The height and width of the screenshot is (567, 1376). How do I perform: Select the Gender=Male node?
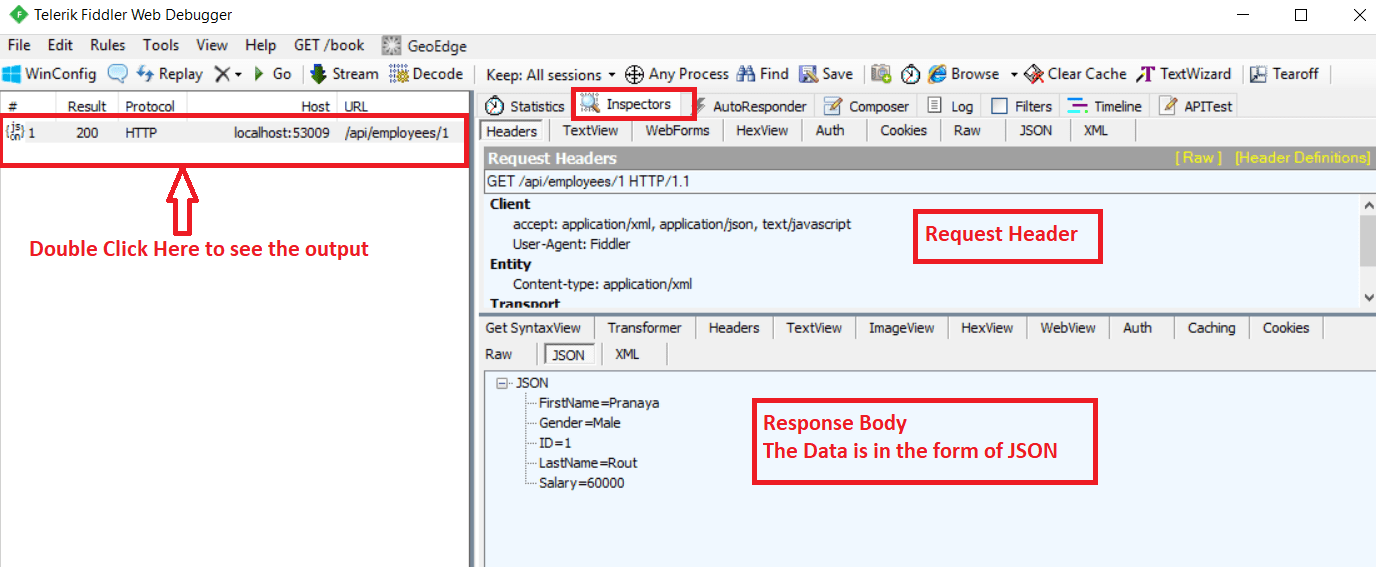[580, 423]
